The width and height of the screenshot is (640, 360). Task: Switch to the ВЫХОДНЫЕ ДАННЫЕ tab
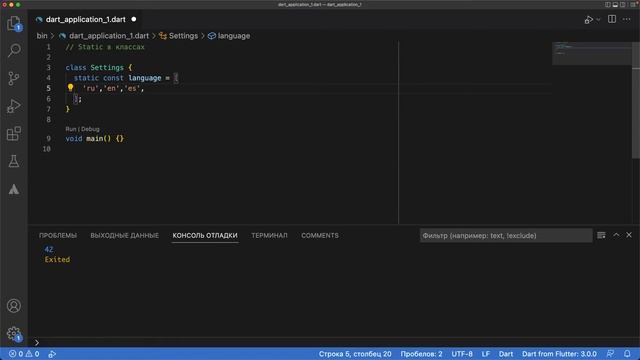[x=124, y=236]
